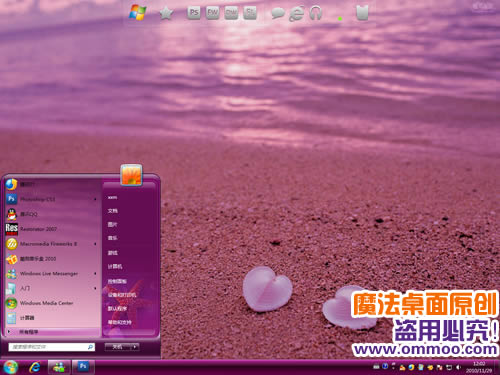Open Macromedia Fireworks 8 in Start menu
The image size is (500, 375).
(52, 244)
